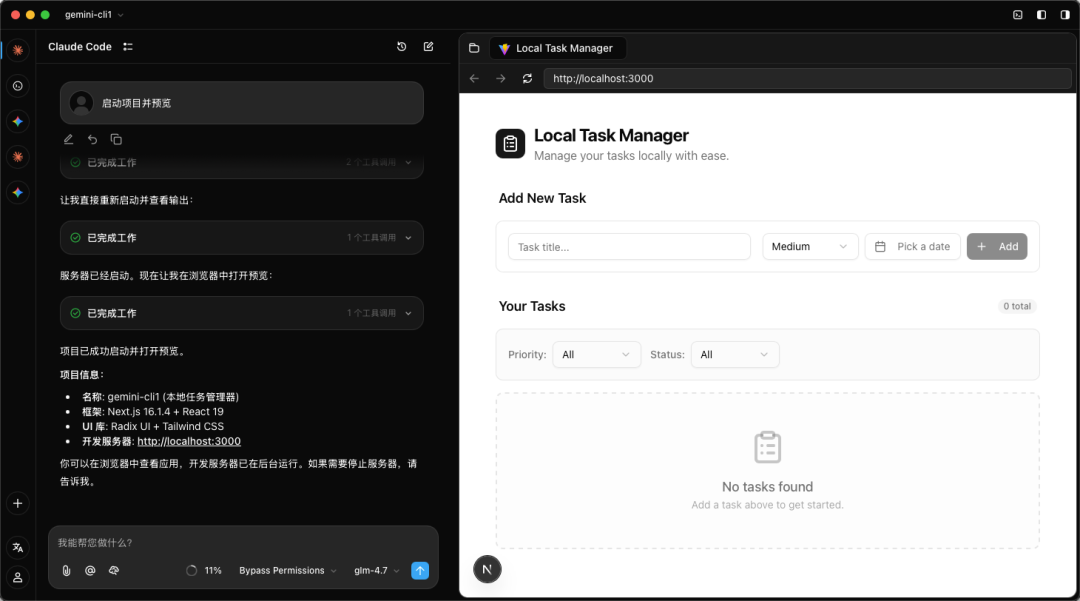Open the Medium priority dropdown
The height and width of the screenshot is (601, 1080).
coord(810,247)
